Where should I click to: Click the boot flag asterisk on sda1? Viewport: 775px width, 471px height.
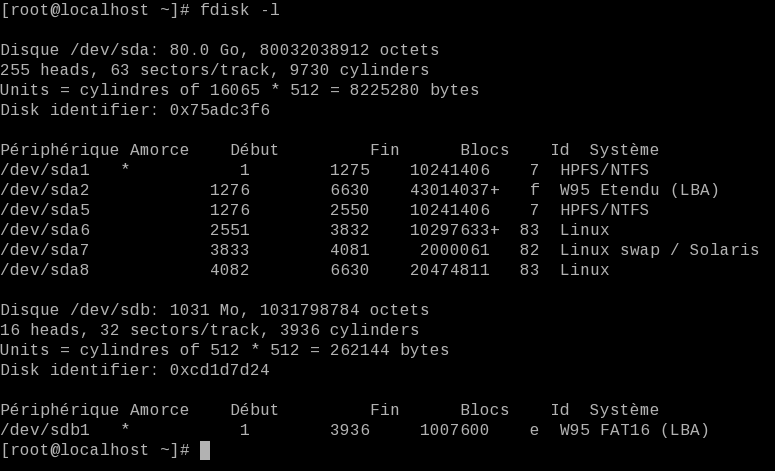click(x=125, y=169)
